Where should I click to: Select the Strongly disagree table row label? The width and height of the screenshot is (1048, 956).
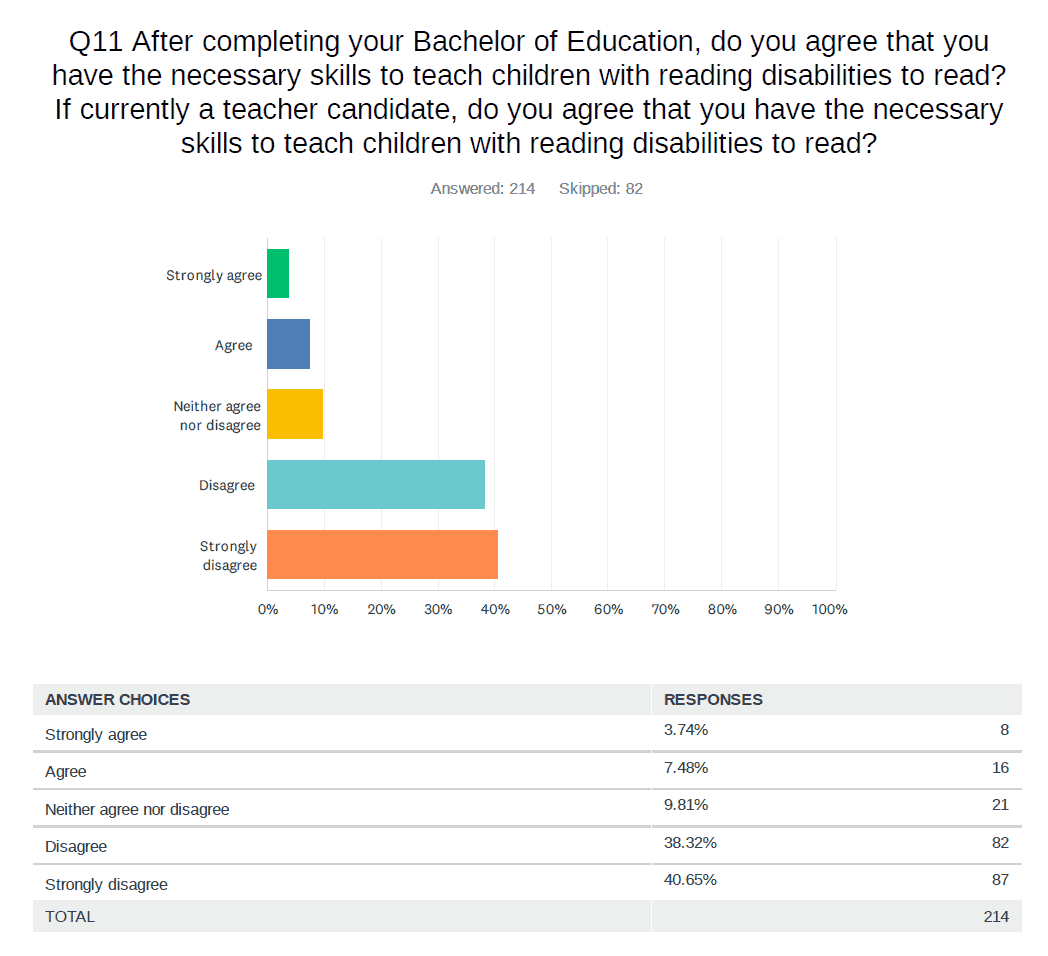point(106,884)
